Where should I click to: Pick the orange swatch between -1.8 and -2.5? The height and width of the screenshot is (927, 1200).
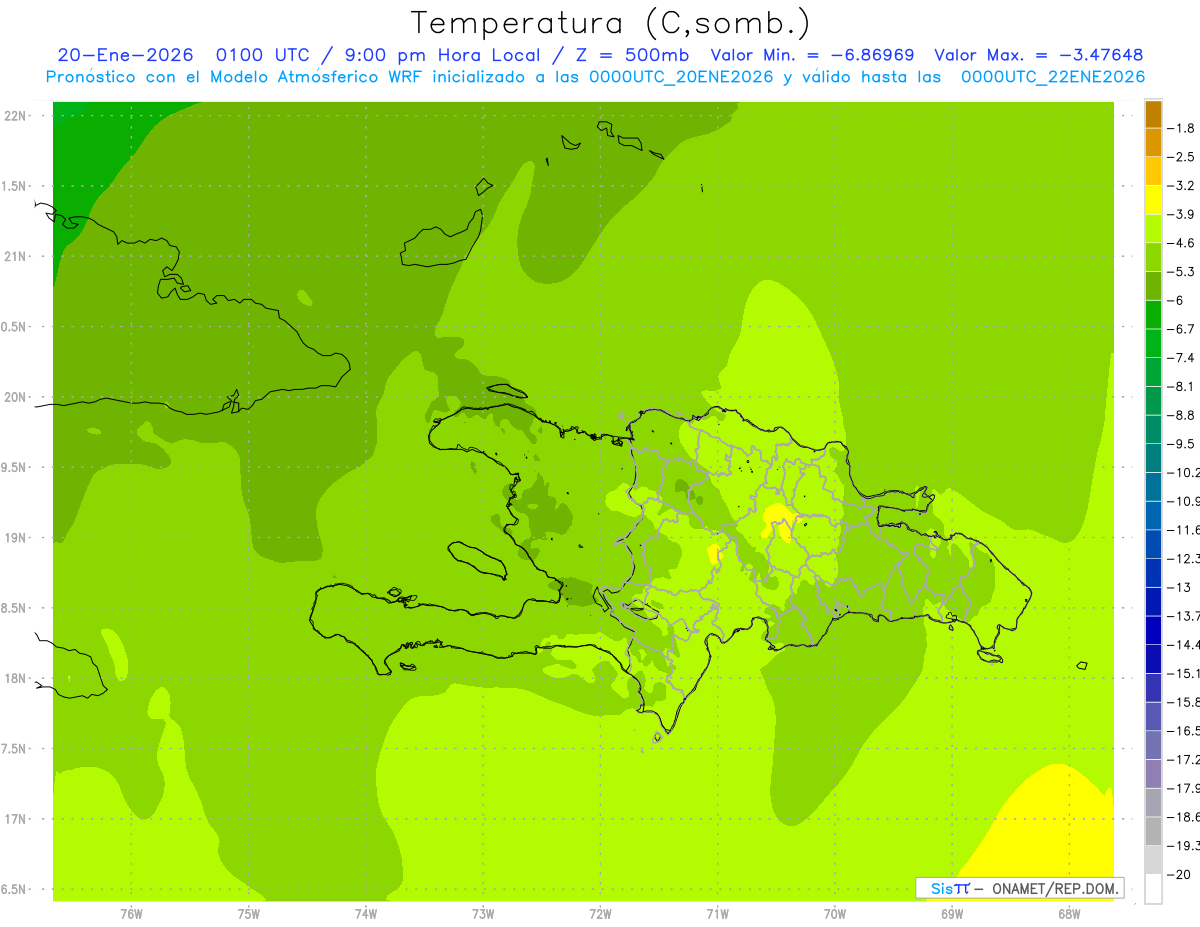click(1153, 142)
